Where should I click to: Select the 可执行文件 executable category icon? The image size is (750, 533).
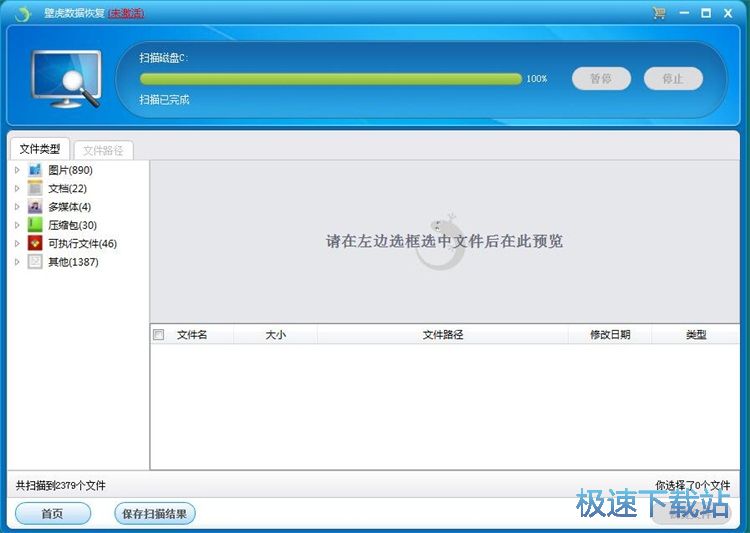[x=35, y=244]
